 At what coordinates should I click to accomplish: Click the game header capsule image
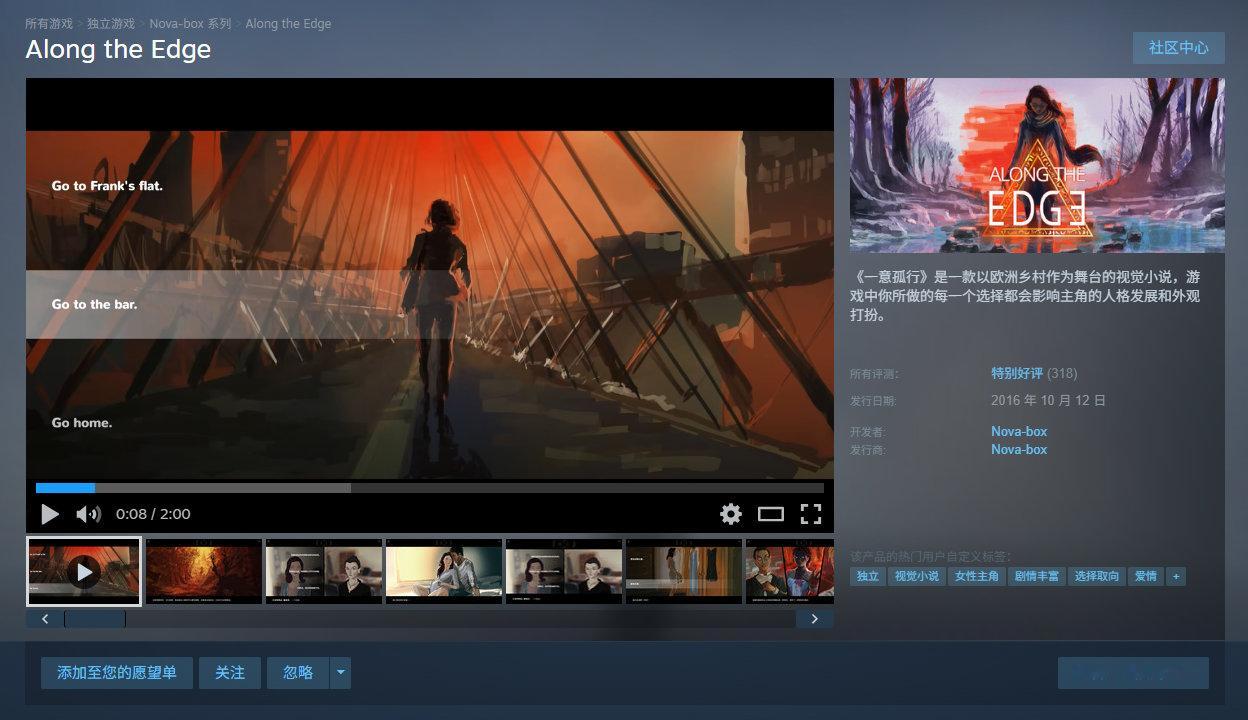pyautogui.click(x=1037, y=165)
